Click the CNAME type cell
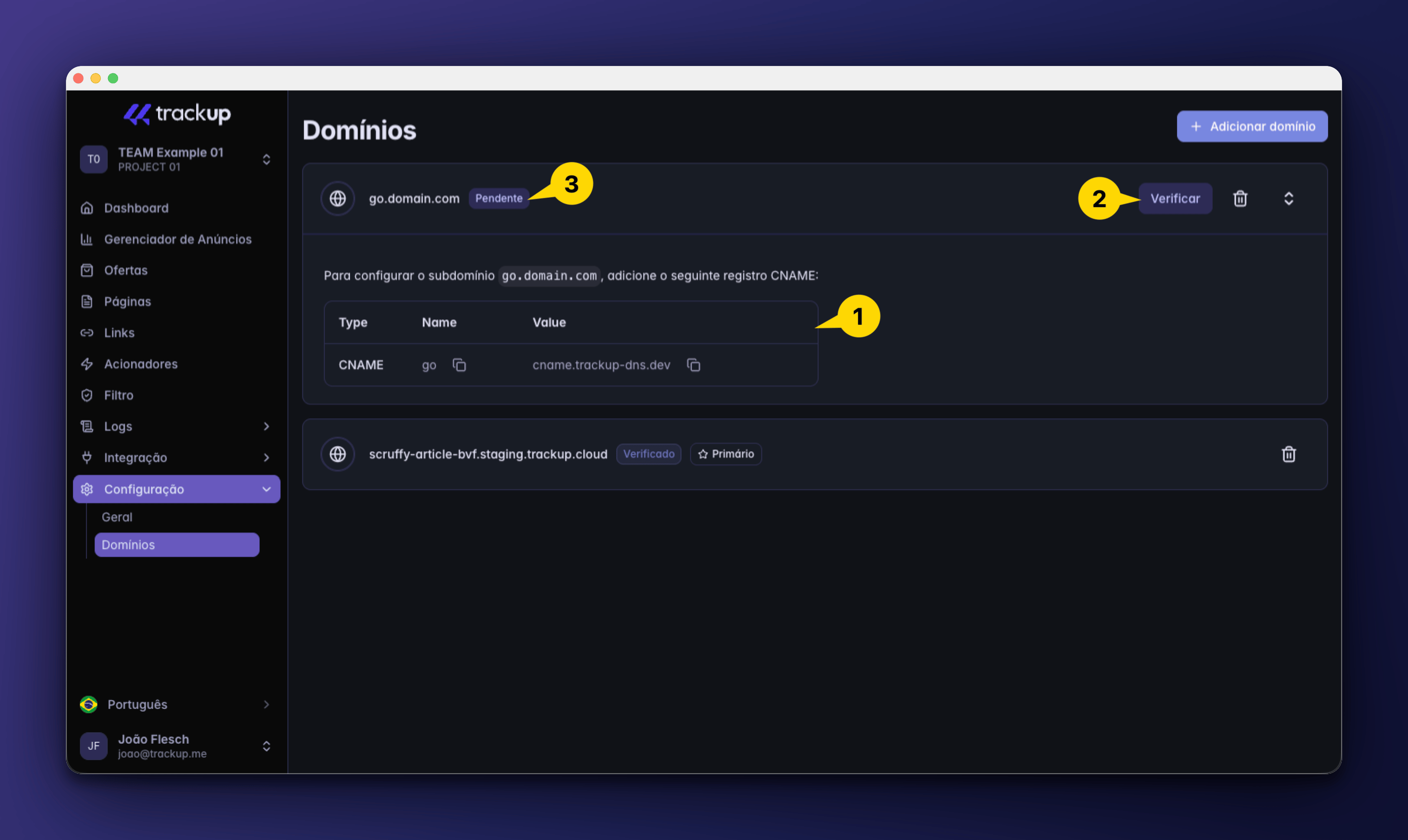The width and height of the screenshot is (1408, 840). 361,365
